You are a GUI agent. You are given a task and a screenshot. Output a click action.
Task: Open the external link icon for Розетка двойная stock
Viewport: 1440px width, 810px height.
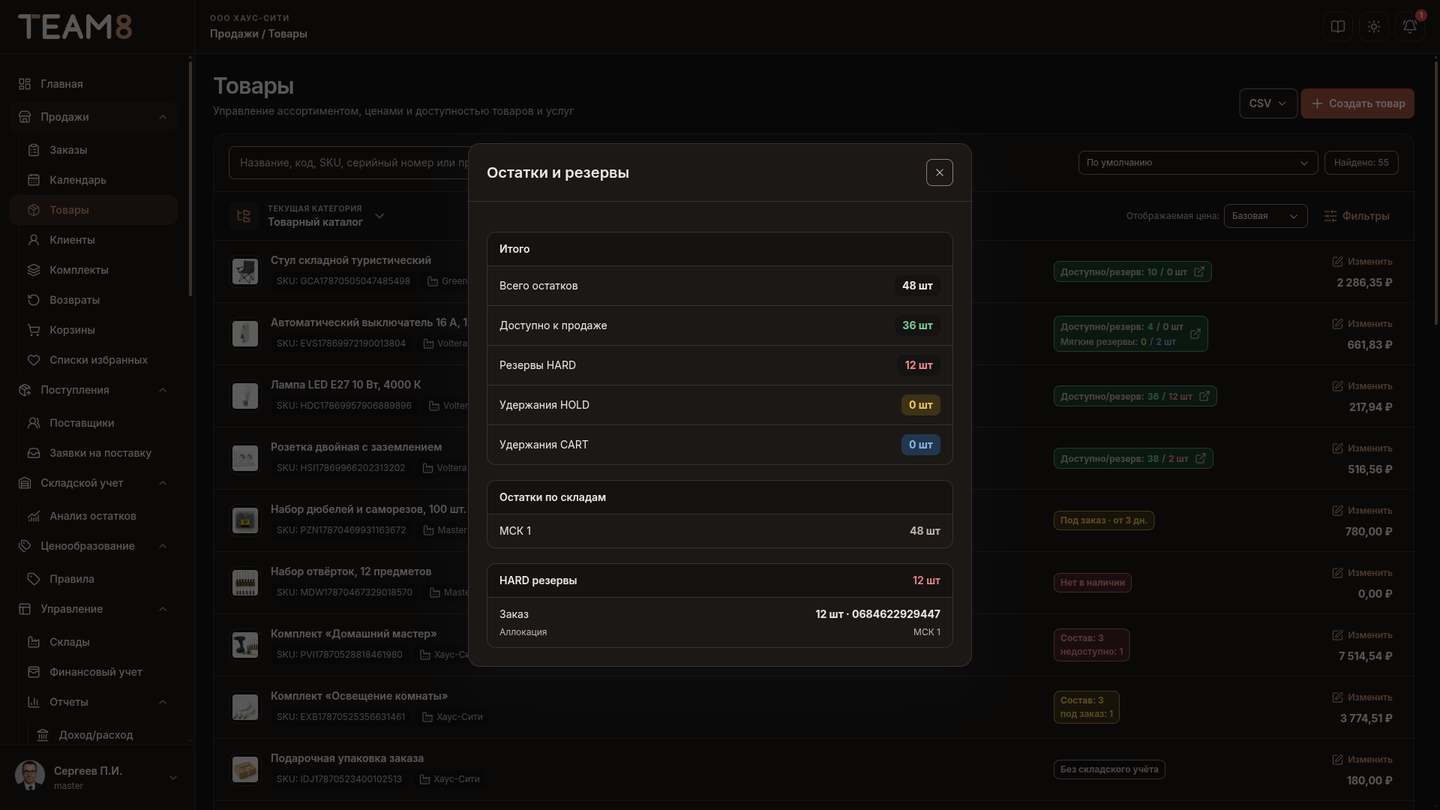pos(1200,458)
